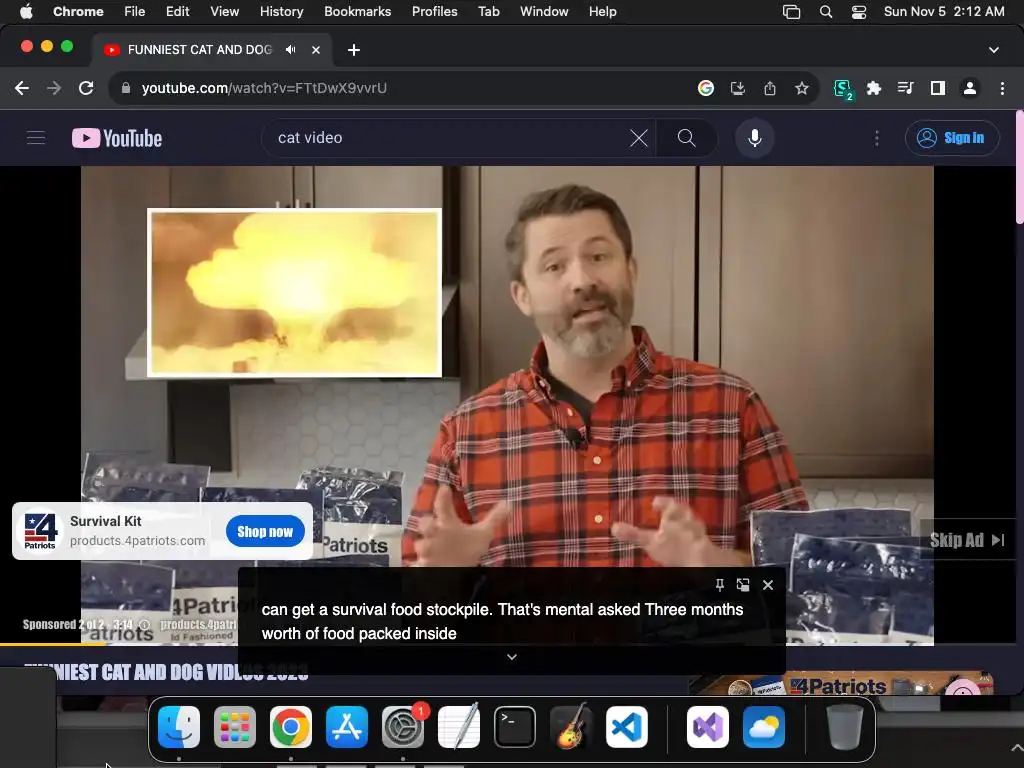Open Finder from the Dock
The height and width of the screenshot is (768, 1024).
pos(179,727)
